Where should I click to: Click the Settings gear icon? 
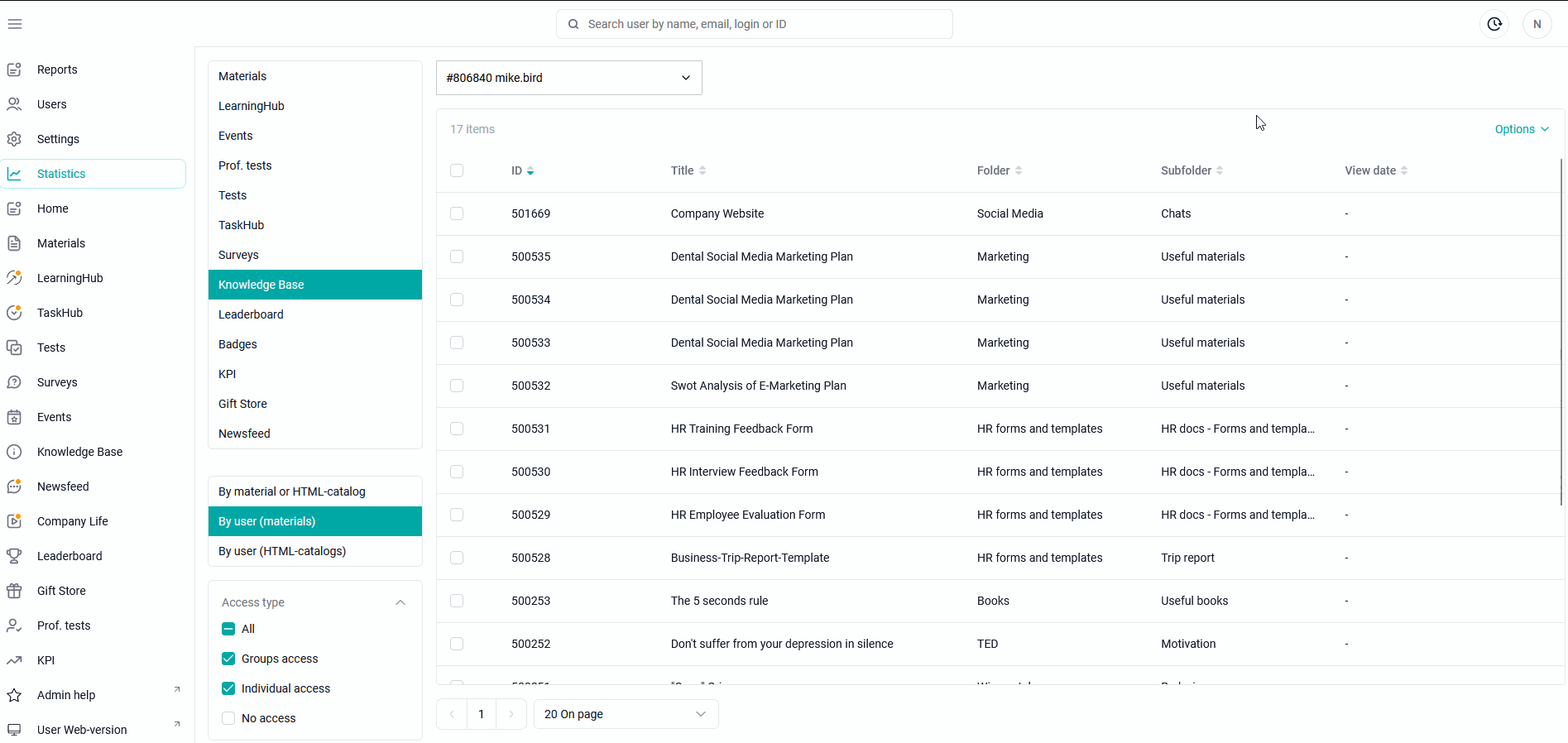pyautogui.click(x=14, y=139)
